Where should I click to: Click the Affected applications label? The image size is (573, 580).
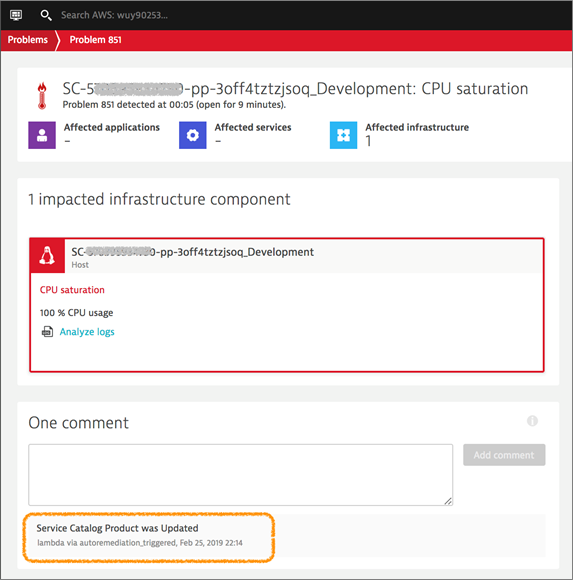pyautogui.click(x=112, y=127)
